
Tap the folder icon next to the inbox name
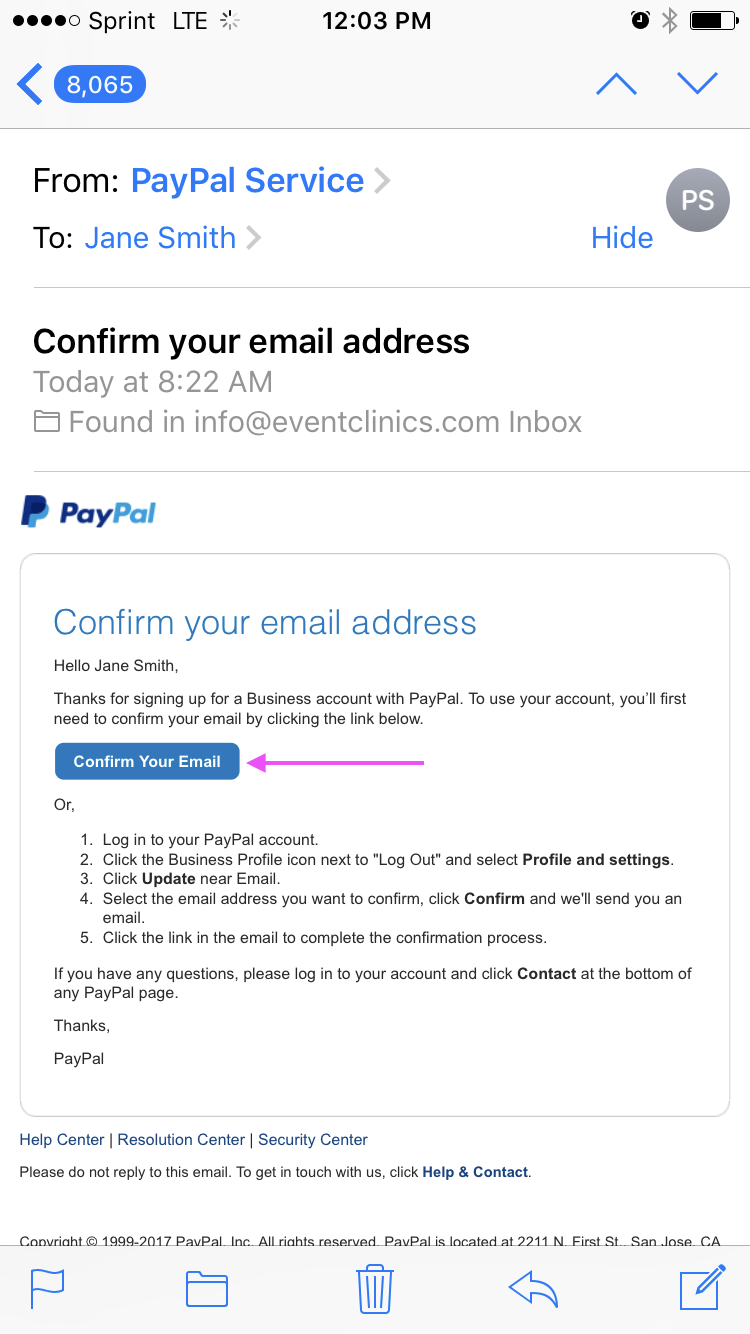46,421
